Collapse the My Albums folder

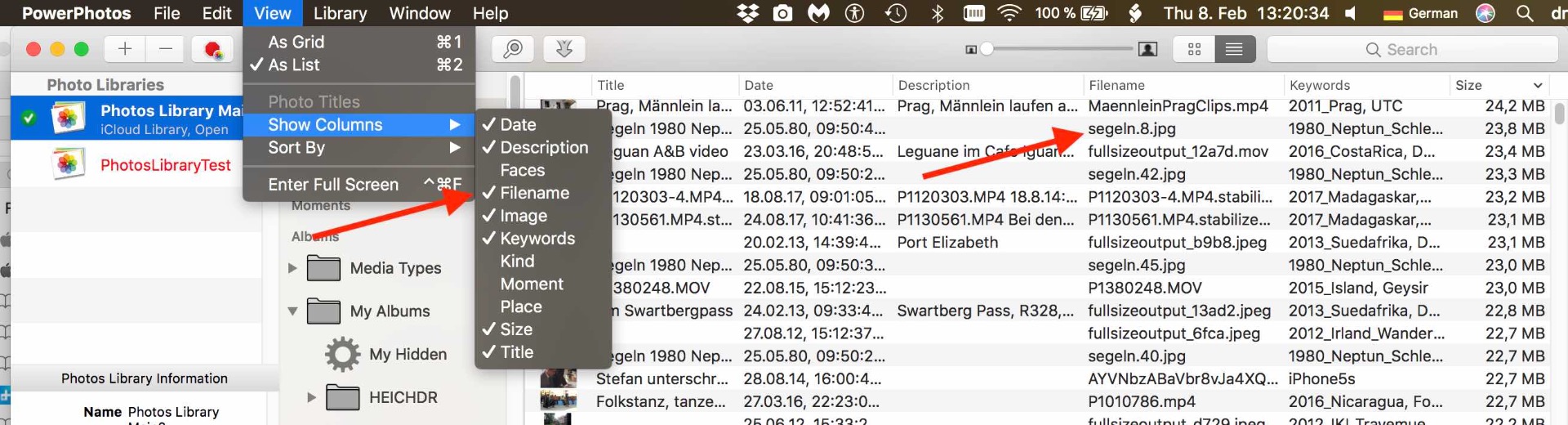pos(292,311)
